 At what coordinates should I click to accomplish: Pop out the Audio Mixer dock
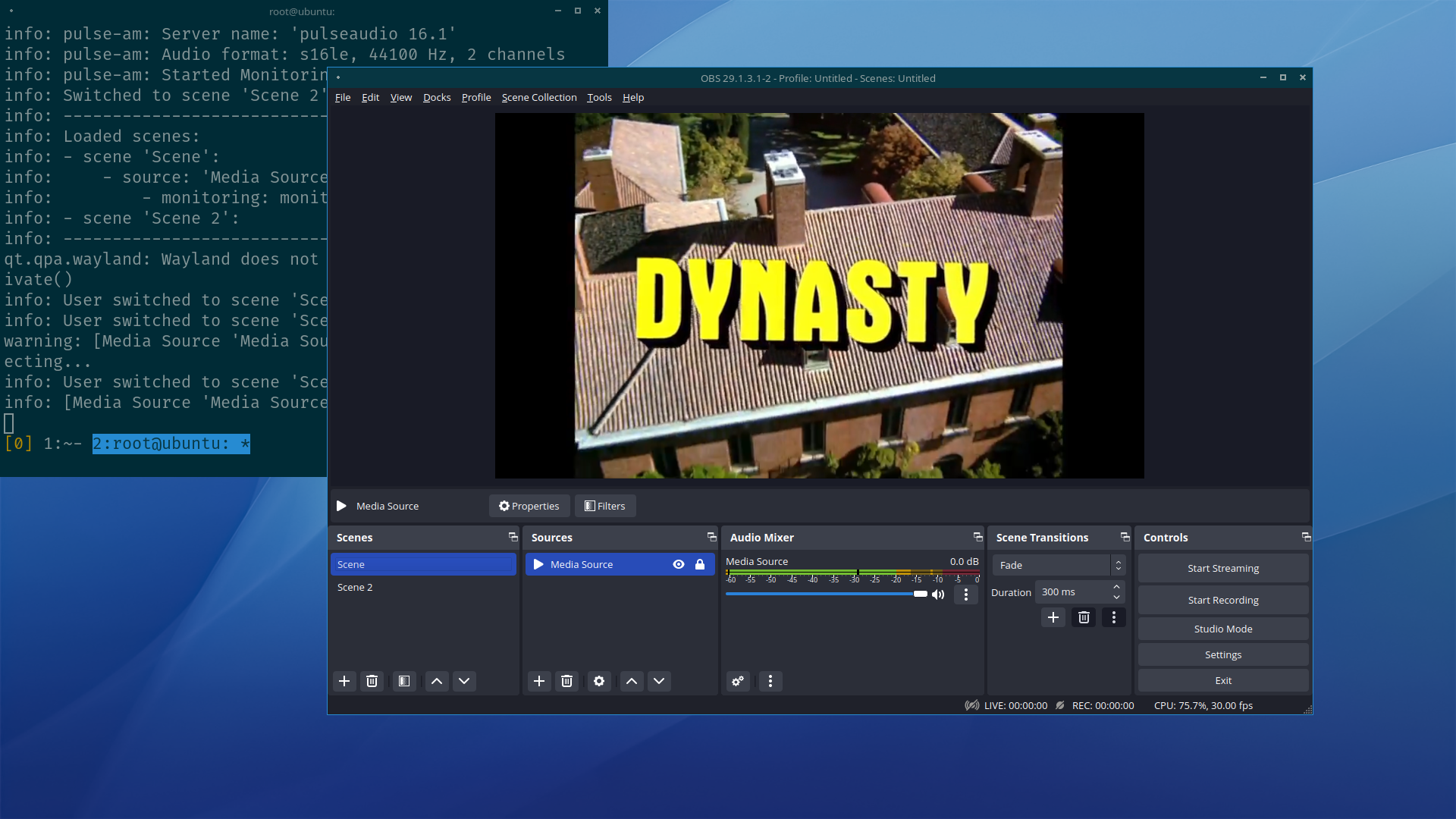click(x=977, y=537)
